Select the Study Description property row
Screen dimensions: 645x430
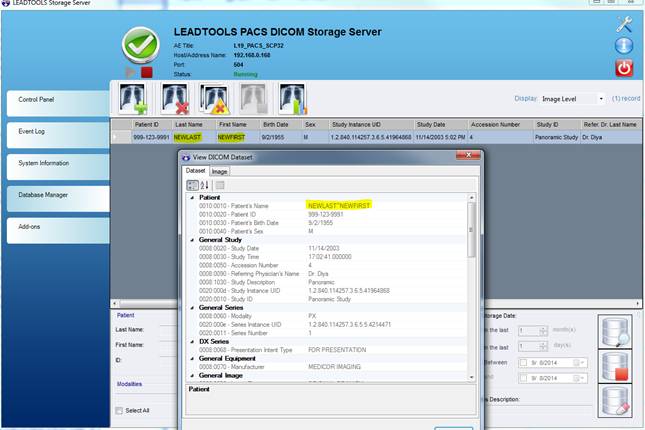332,282
